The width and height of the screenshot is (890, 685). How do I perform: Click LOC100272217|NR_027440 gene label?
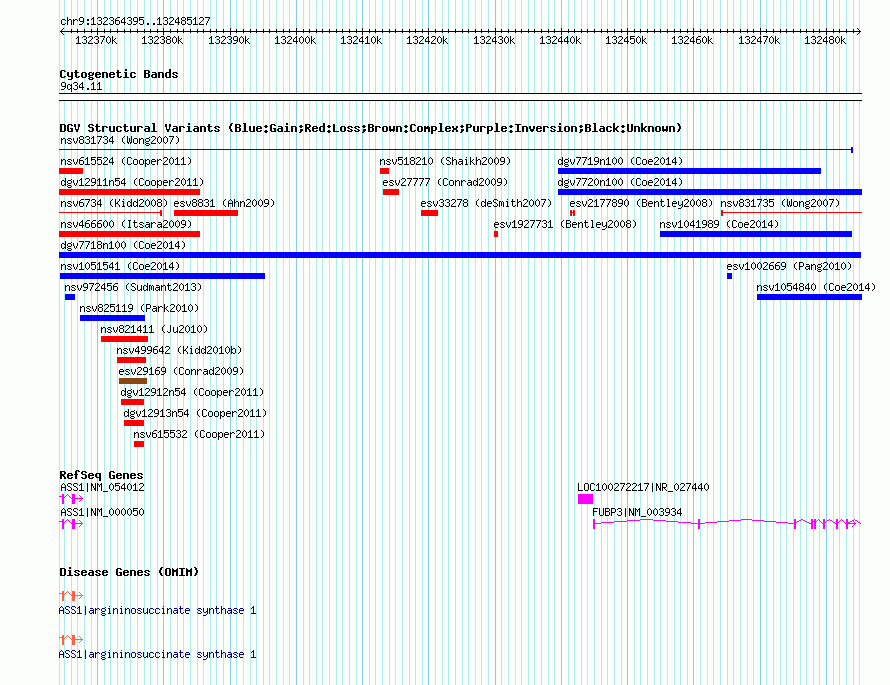click(x=643, y=487)
